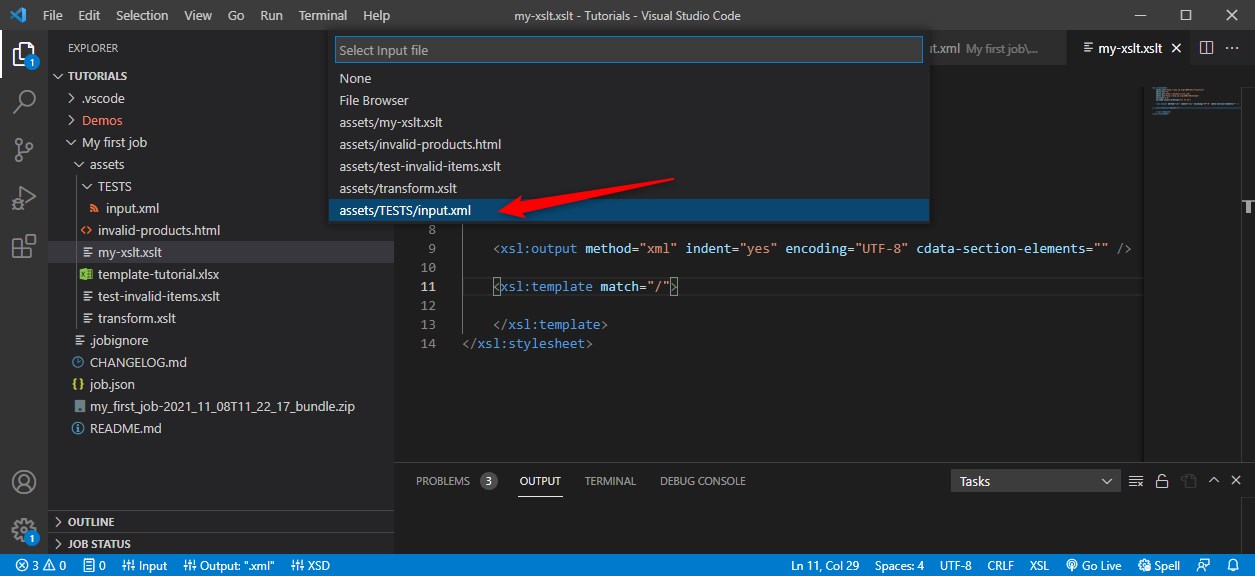Open the output channel Tasks dropdown
This screenshot has height=576, width=1255.
coord(1035,481)
